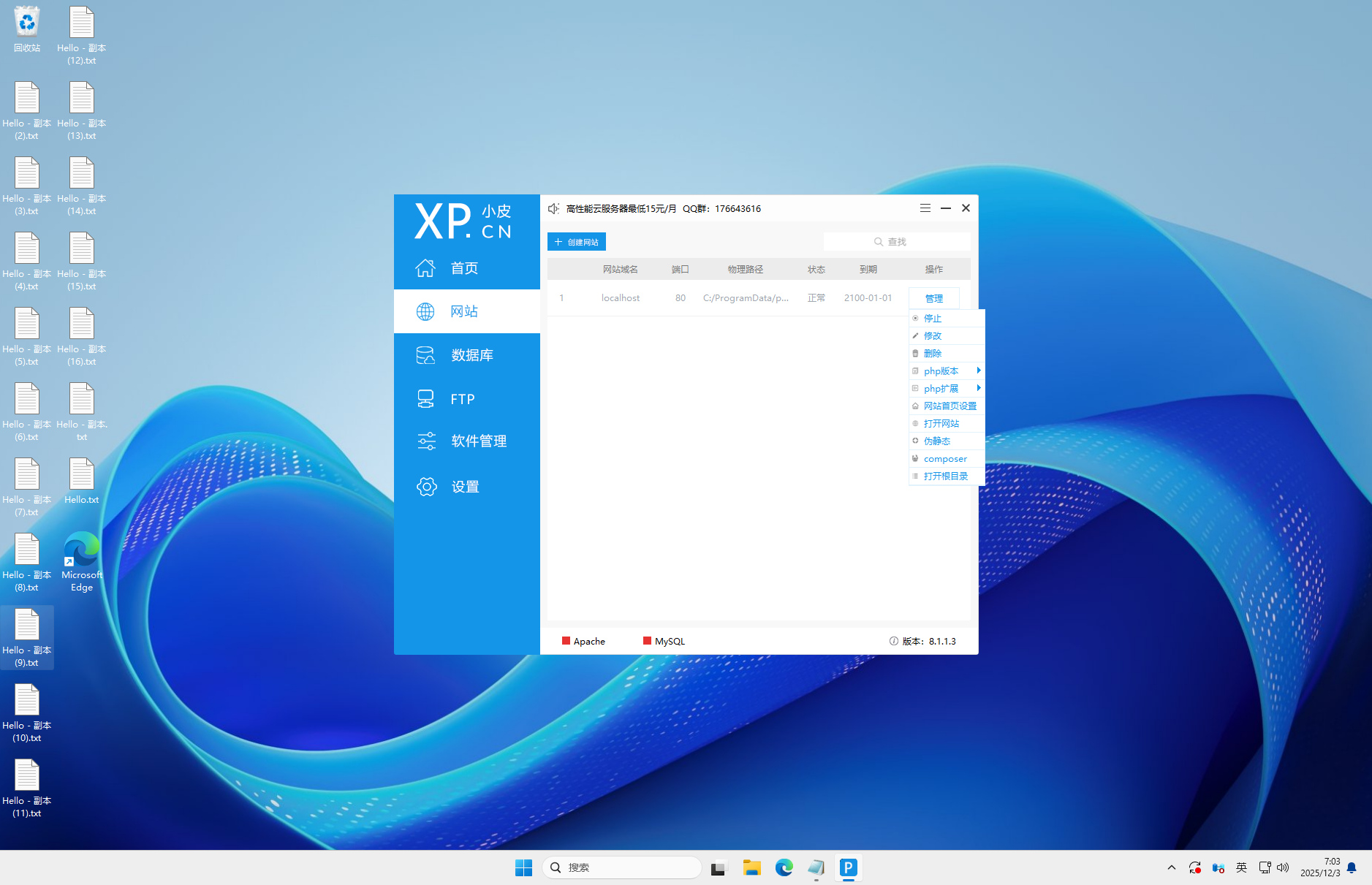Click the localhost domain cell
The image size is (1372, 885).
(621, 298)
